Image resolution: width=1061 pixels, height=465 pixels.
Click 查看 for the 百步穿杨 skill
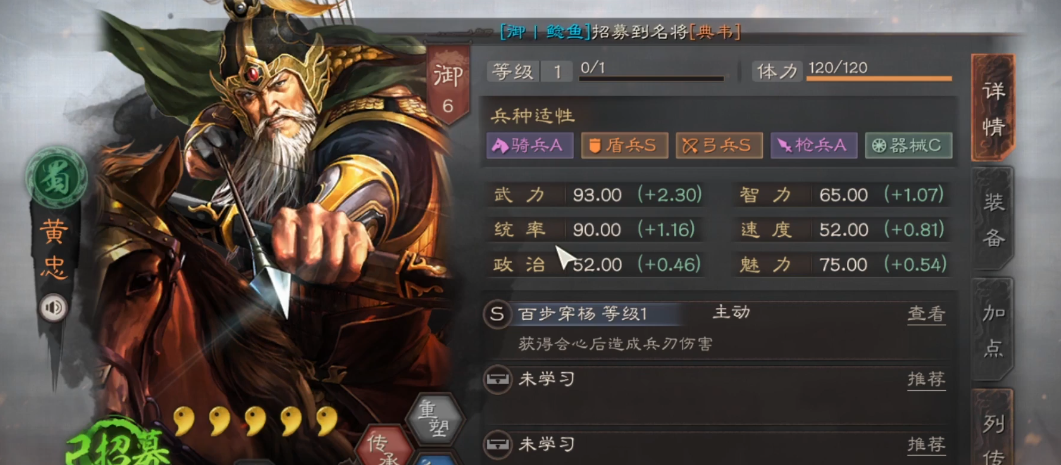pyautogui.click(x=926, y=314)
